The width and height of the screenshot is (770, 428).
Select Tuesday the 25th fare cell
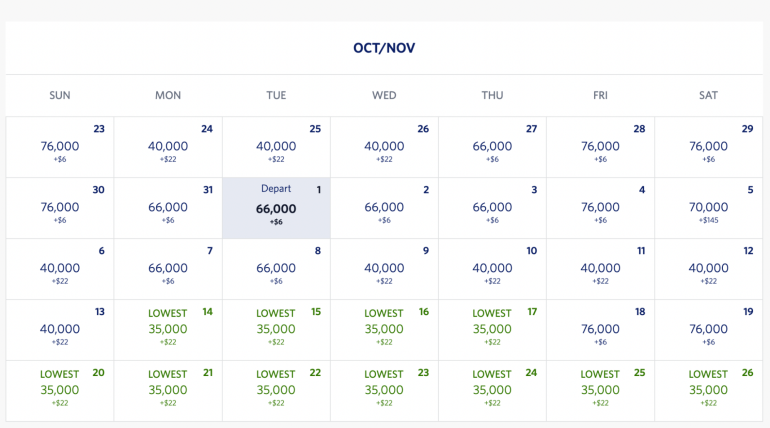click(276, 147)
